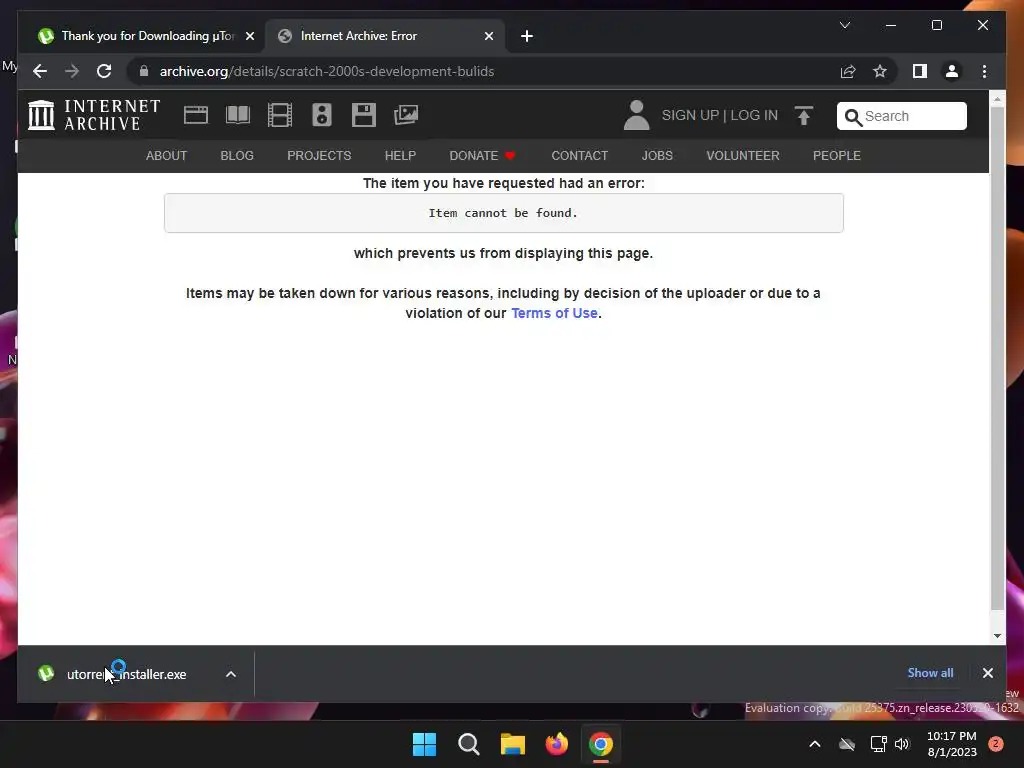Image resolution: width=1024 pixels, height=768 pixels.
Task: Expand options for utorrent_installer.exe download
Action: pyautogui.click(x=231, y=674)
